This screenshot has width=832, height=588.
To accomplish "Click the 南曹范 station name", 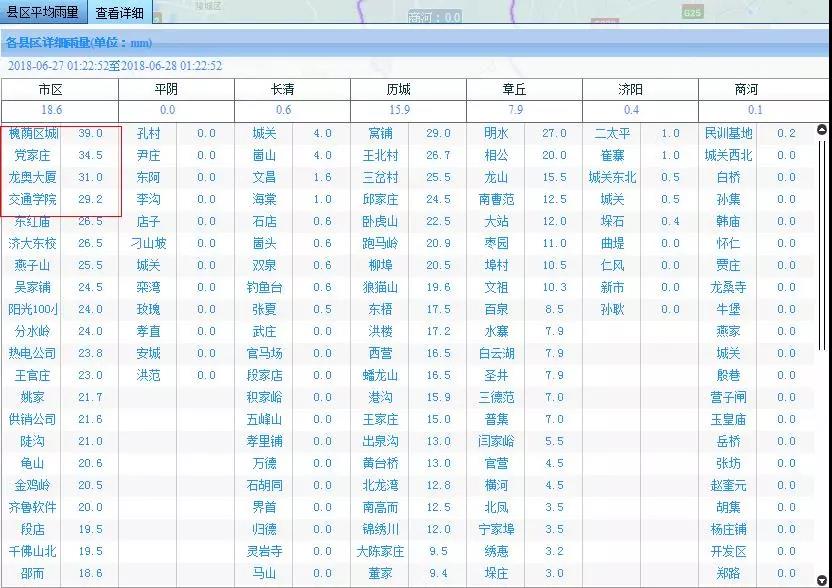I will point(496,200).
